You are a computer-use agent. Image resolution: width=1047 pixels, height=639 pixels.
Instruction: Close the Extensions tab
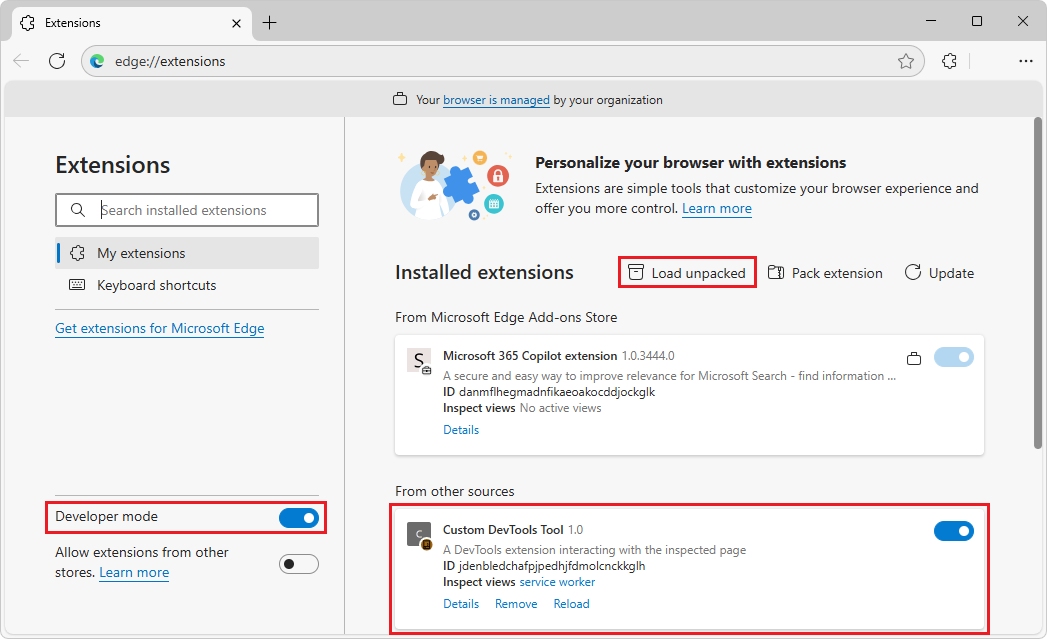pyautogui.click(x=236, y=23)
